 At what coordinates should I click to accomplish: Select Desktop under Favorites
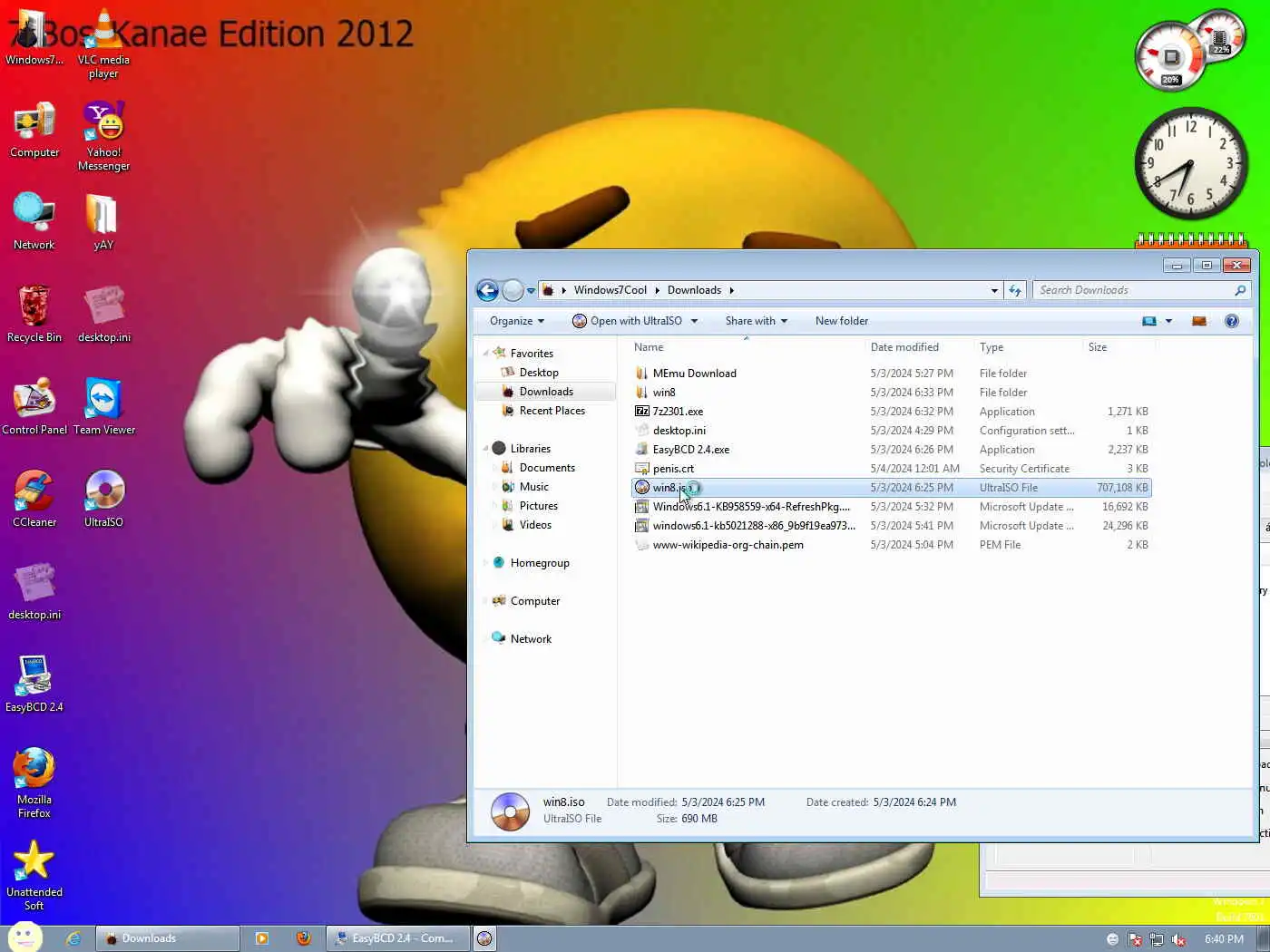tap(539, 373)
